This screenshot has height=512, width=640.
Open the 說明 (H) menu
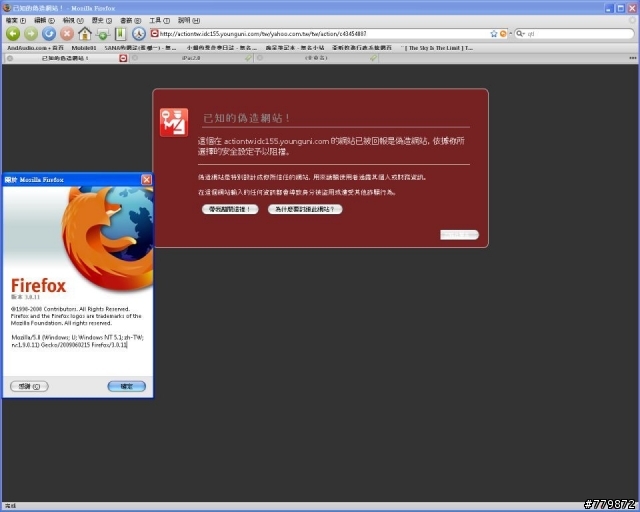[x=189, y=20]
